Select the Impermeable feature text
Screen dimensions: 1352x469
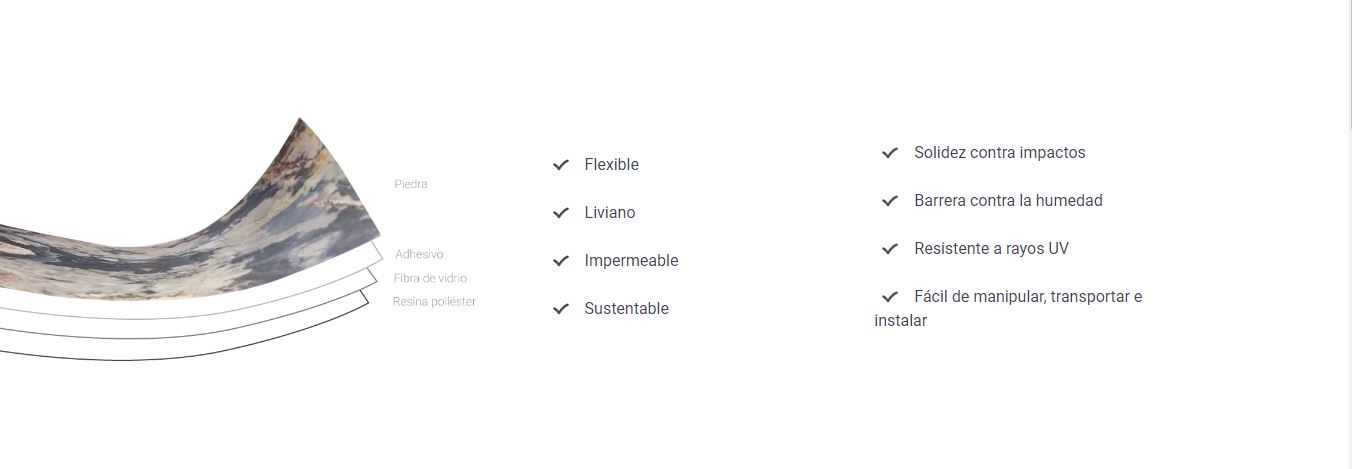[x=631, y=261]
